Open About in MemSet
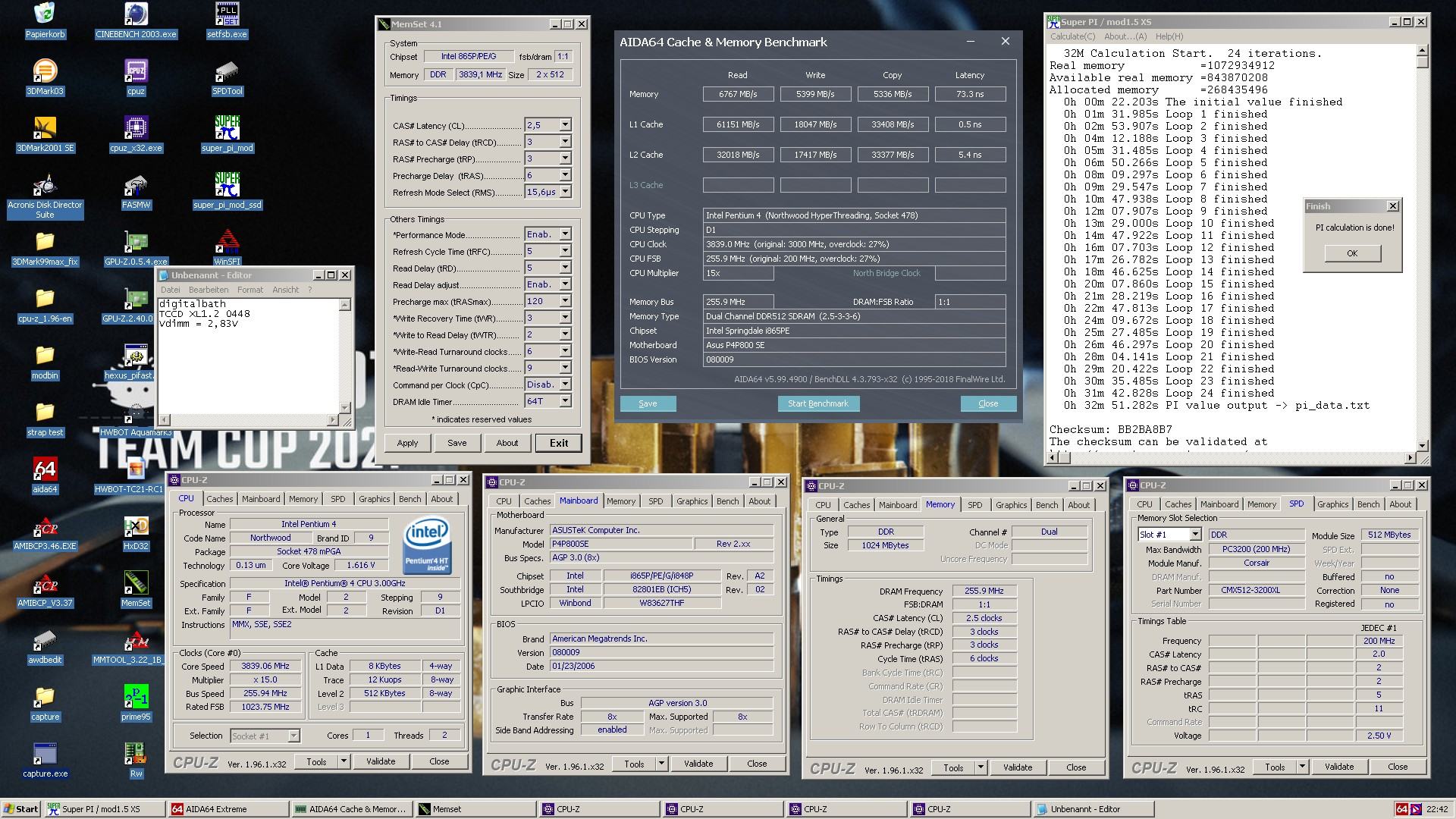1456x819 pixels. 507,443
